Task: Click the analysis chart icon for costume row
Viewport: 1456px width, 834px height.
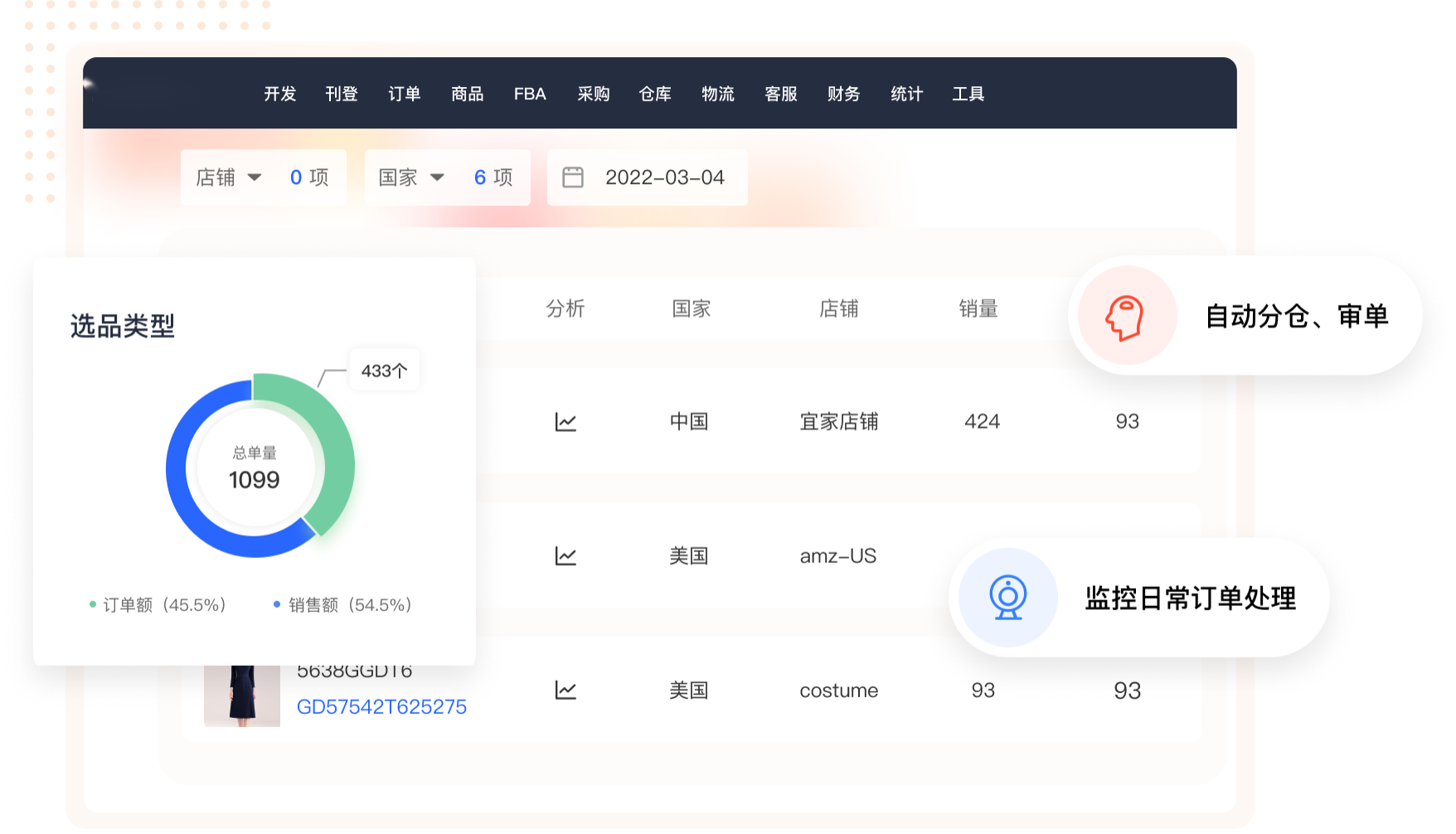Action: click(x=565, y=690)
